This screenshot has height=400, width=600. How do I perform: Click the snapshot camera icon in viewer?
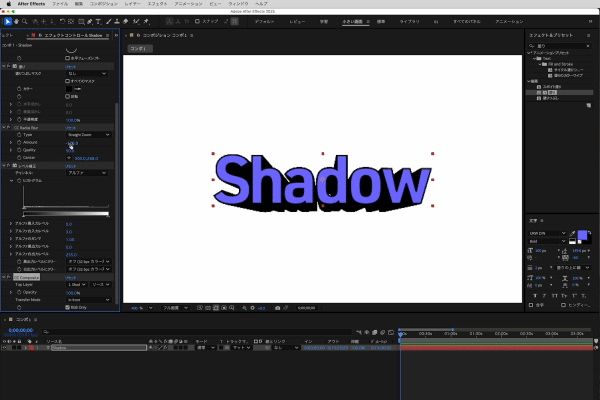click(x=277, y=308)
